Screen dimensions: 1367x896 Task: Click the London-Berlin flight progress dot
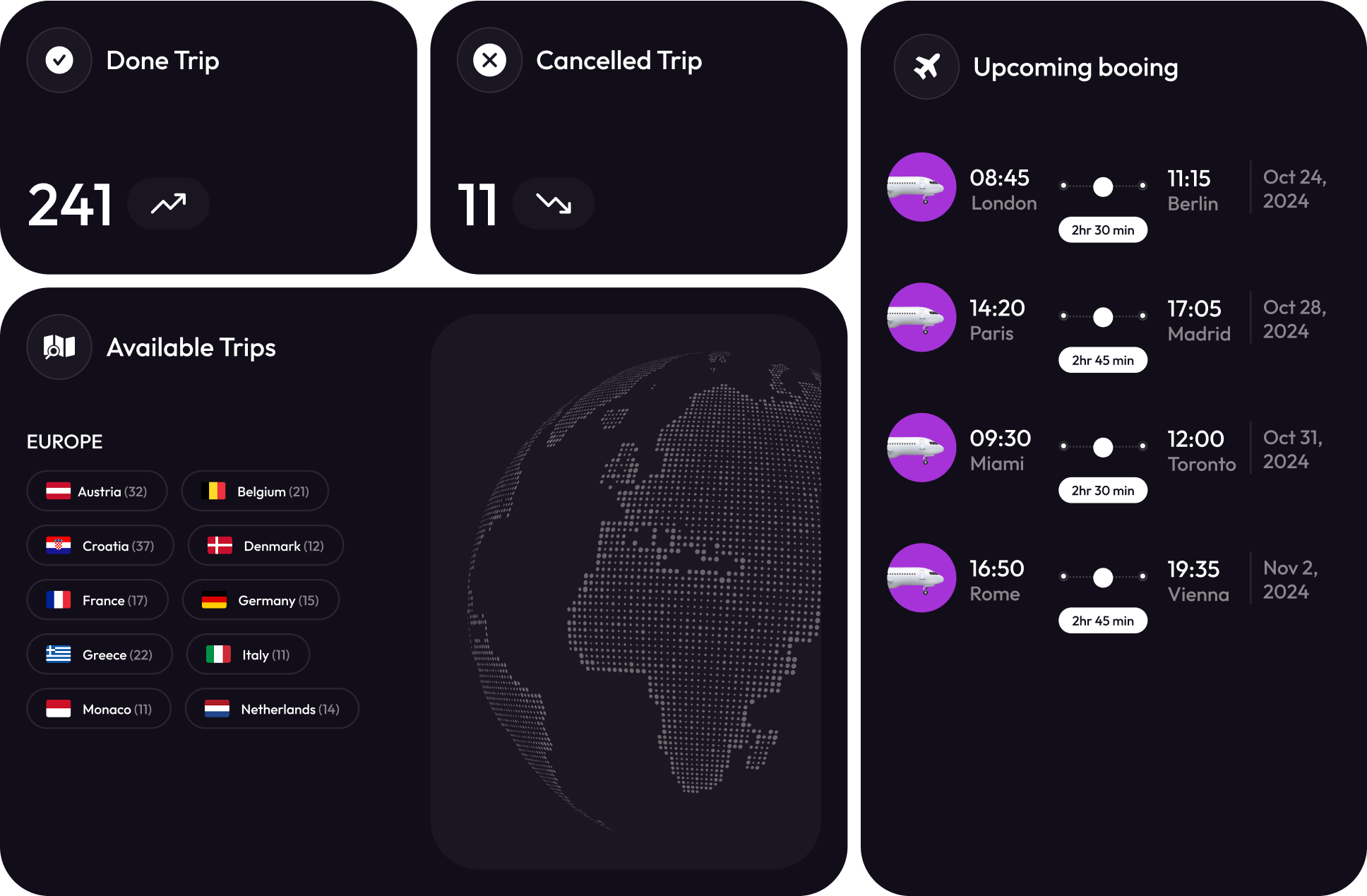[x=1103, y=186]
